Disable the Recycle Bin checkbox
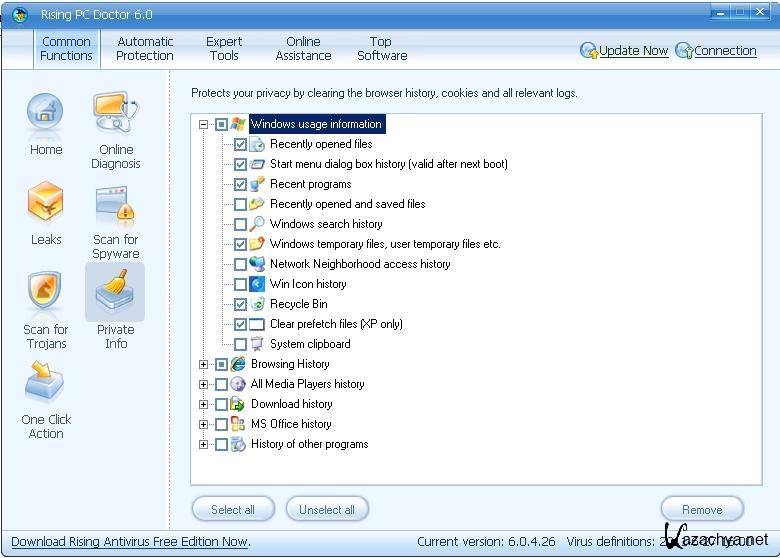 point(240,304)
